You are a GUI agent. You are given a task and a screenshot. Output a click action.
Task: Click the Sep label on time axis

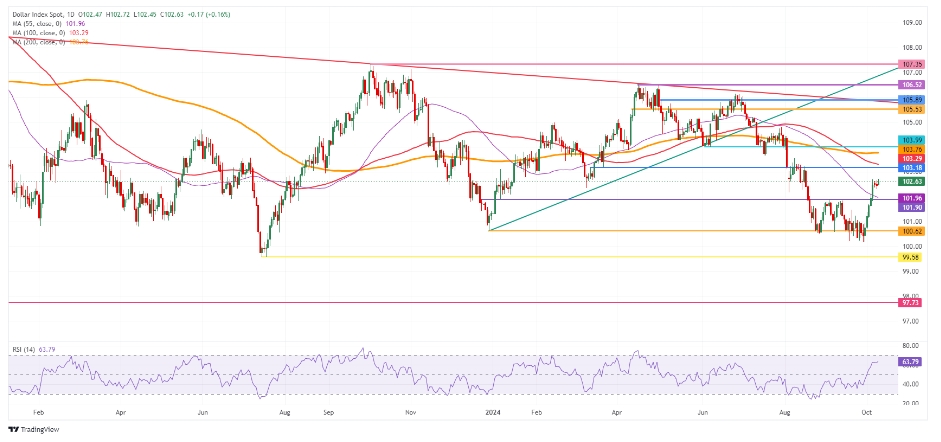click(328, 413)
